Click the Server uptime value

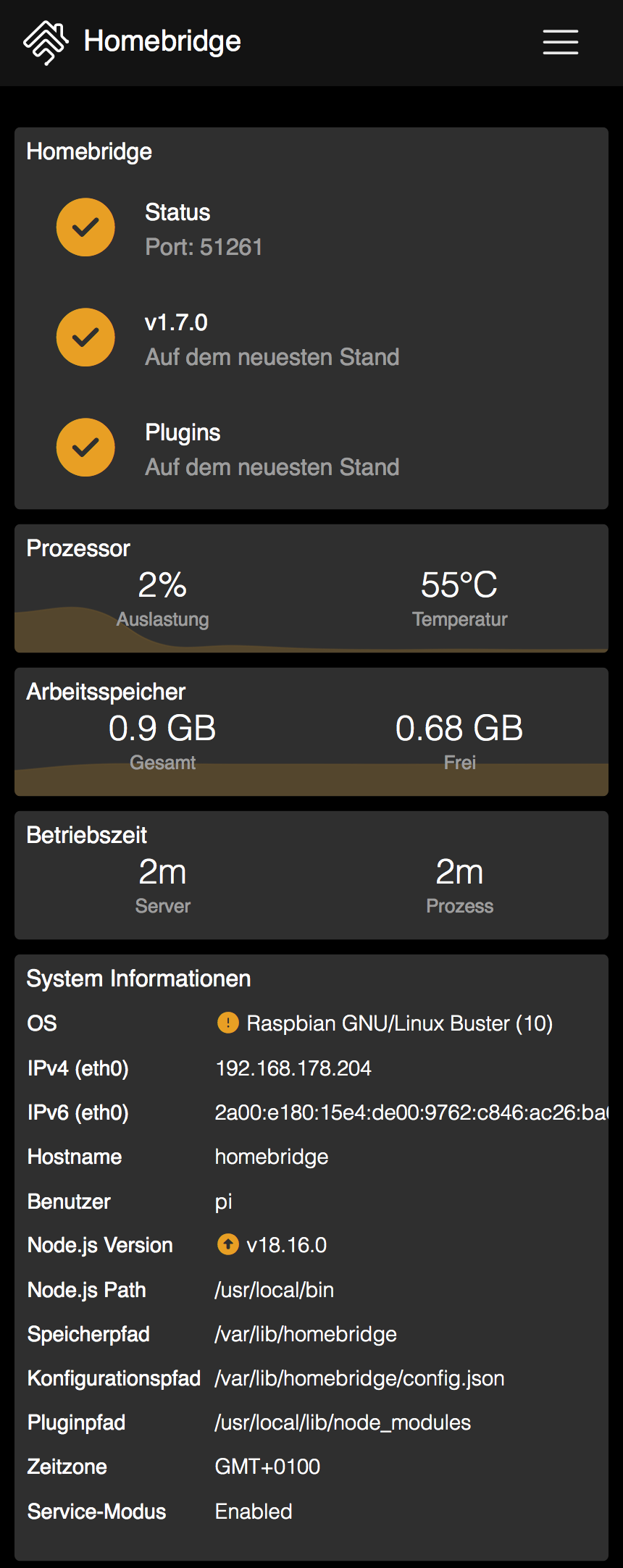162,872
